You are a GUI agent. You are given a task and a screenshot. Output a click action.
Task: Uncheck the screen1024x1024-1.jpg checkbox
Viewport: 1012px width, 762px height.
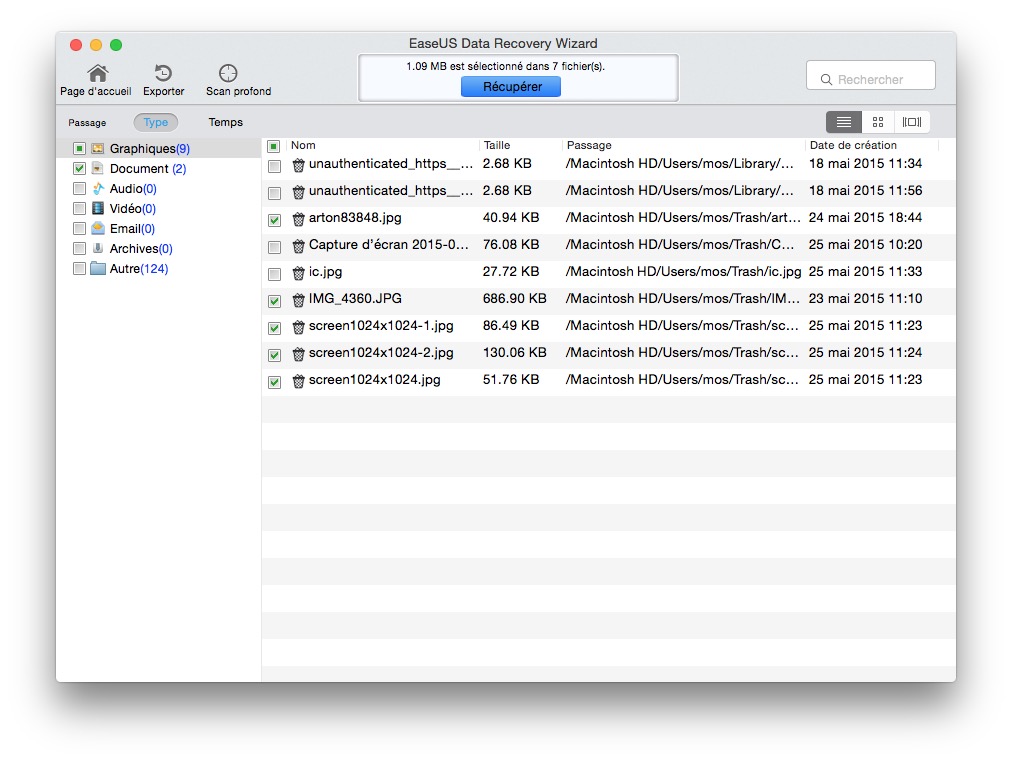[274, 328]
